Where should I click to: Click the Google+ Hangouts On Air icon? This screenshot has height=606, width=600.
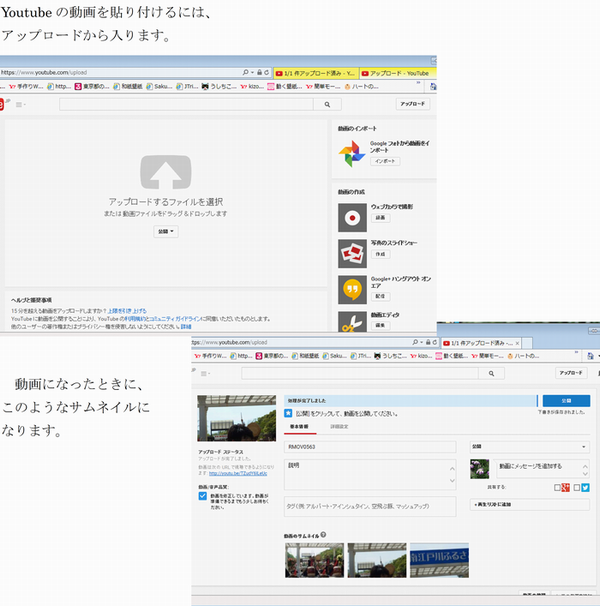click(x=352, y=290)
